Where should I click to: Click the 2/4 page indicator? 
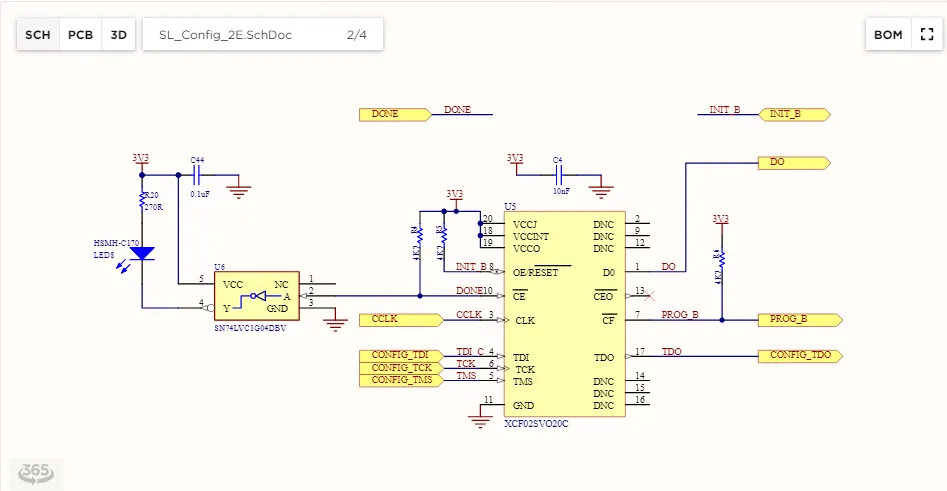[x=356, y=34]
